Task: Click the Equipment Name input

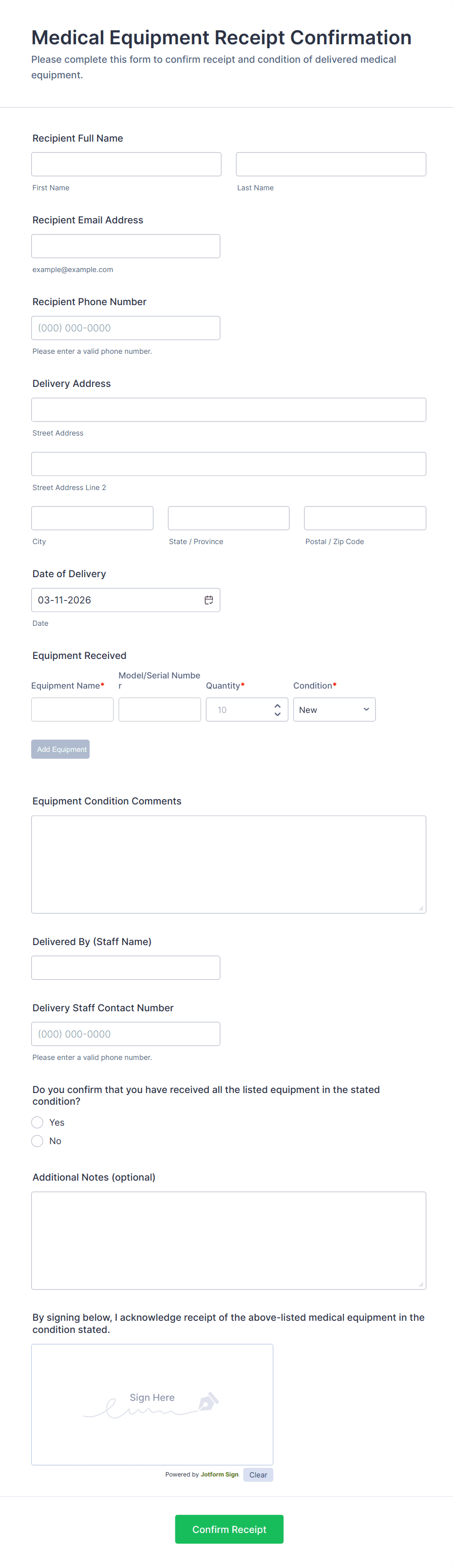Action: pyautogui.click(x=73, y=710)
